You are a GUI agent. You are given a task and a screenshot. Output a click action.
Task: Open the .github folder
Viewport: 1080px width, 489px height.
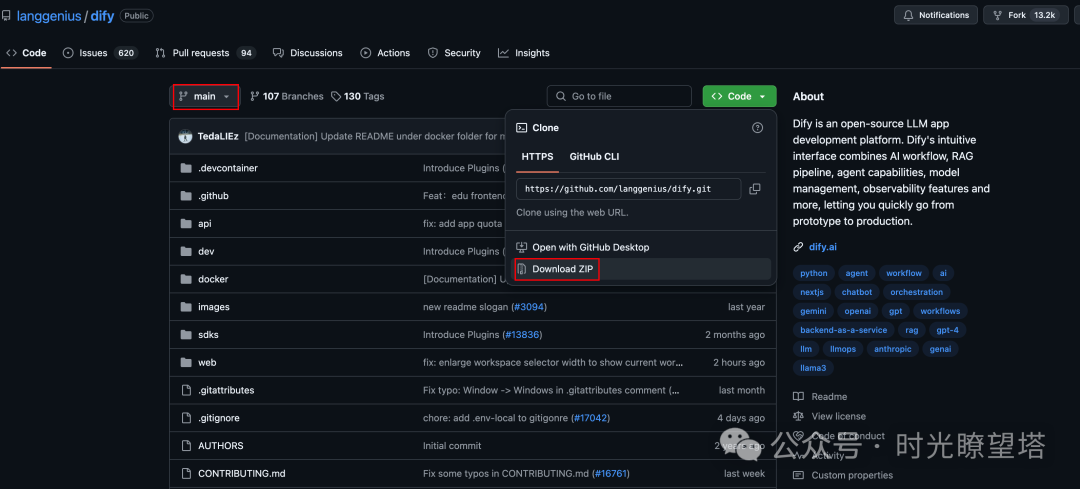pyautogui.click(x=213, y=196)
